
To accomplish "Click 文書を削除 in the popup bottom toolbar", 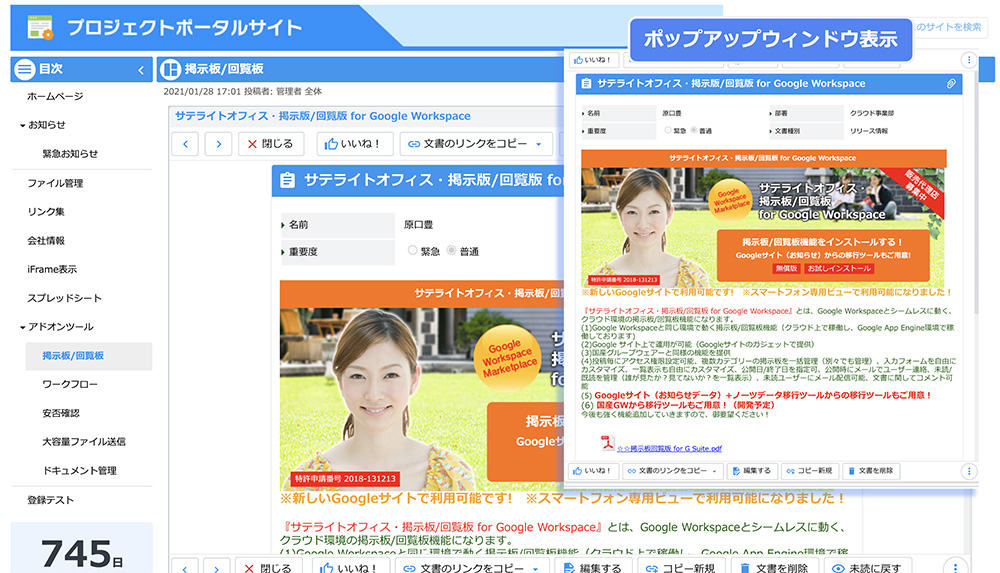I will click(871, 471).
